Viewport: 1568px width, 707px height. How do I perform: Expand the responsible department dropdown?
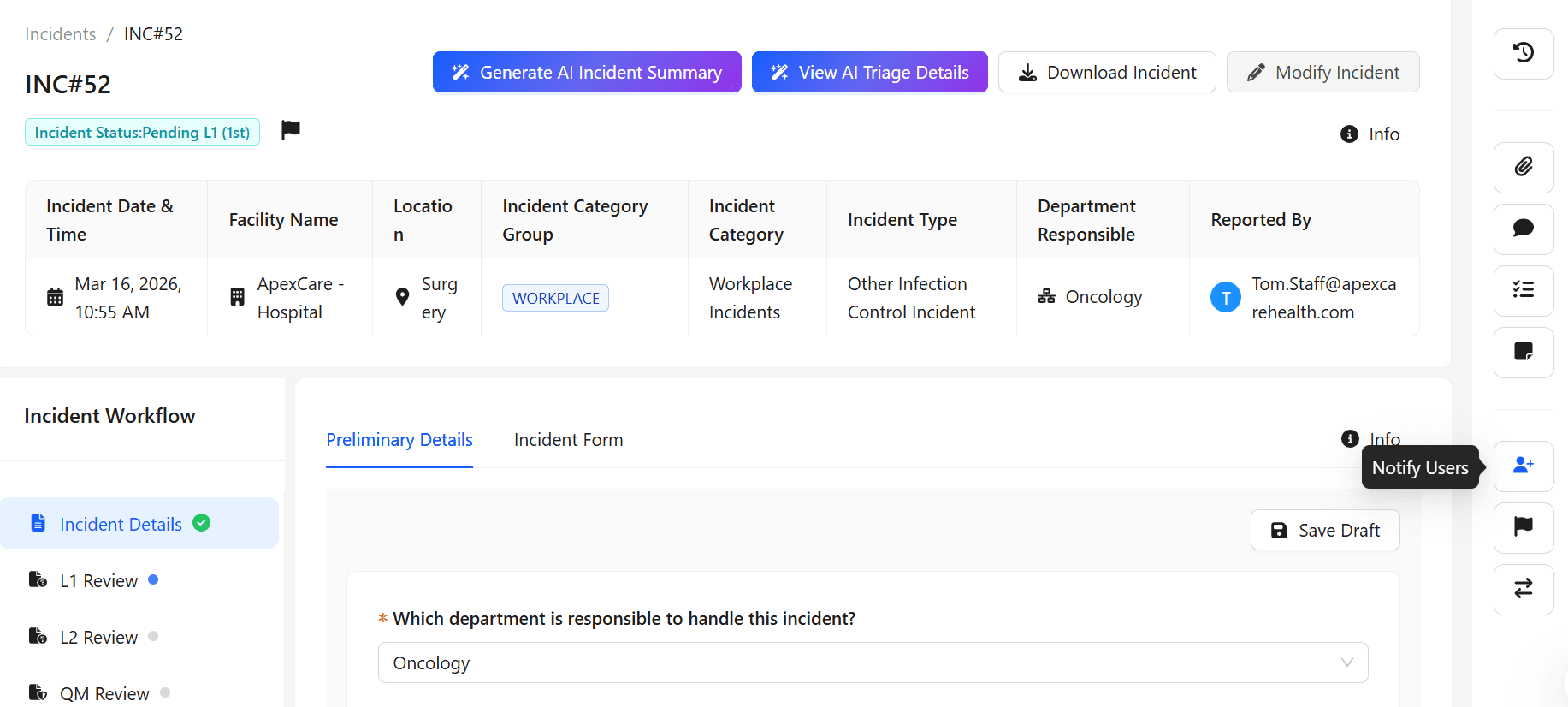click(x=873, y=662)
